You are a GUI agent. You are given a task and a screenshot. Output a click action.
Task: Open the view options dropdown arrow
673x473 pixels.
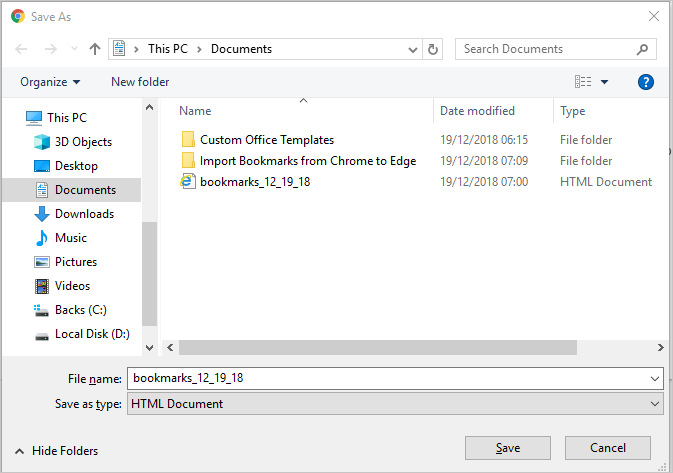[605, 82]
